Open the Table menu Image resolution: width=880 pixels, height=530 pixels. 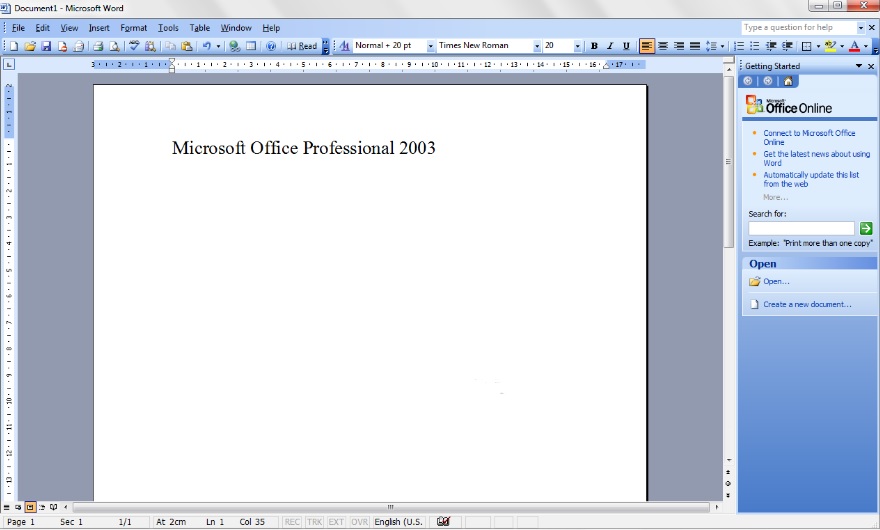[x=200, y=28]
